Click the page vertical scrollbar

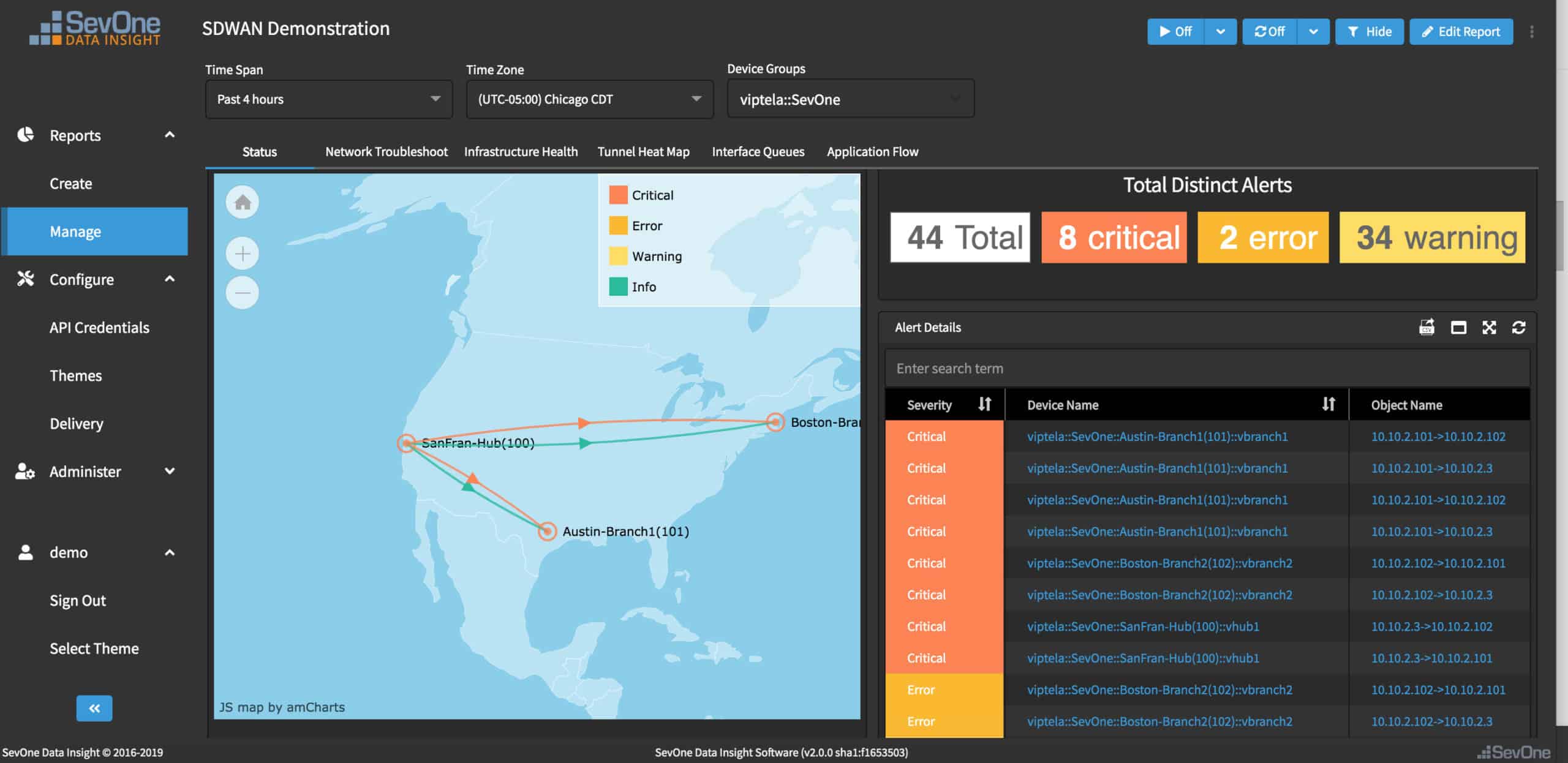[1561, 236]
